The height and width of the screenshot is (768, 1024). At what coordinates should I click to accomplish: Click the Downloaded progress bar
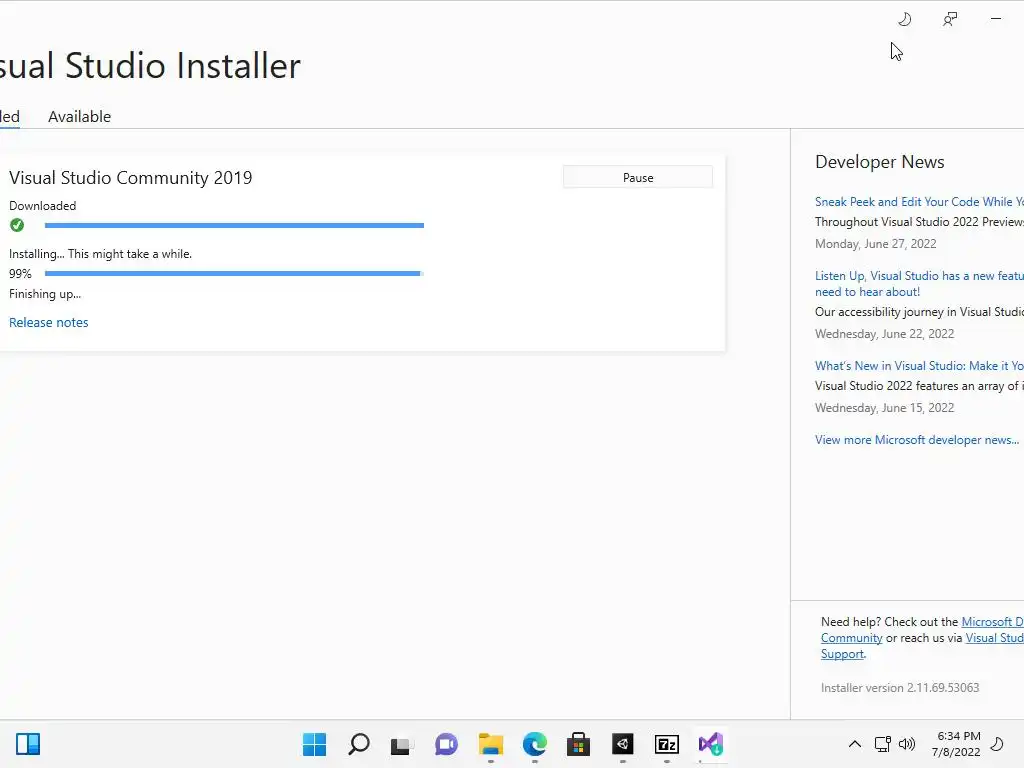(x=234, y=225)
